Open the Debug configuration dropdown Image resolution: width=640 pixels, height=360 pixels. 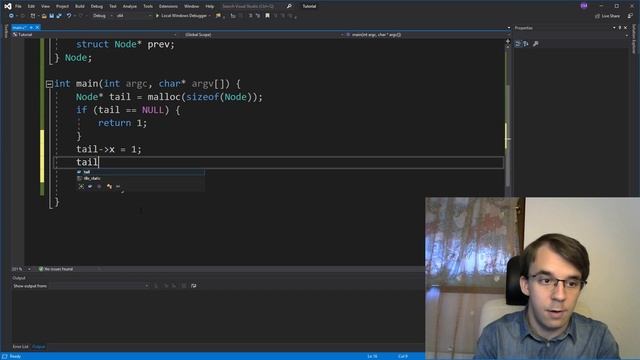102,16
